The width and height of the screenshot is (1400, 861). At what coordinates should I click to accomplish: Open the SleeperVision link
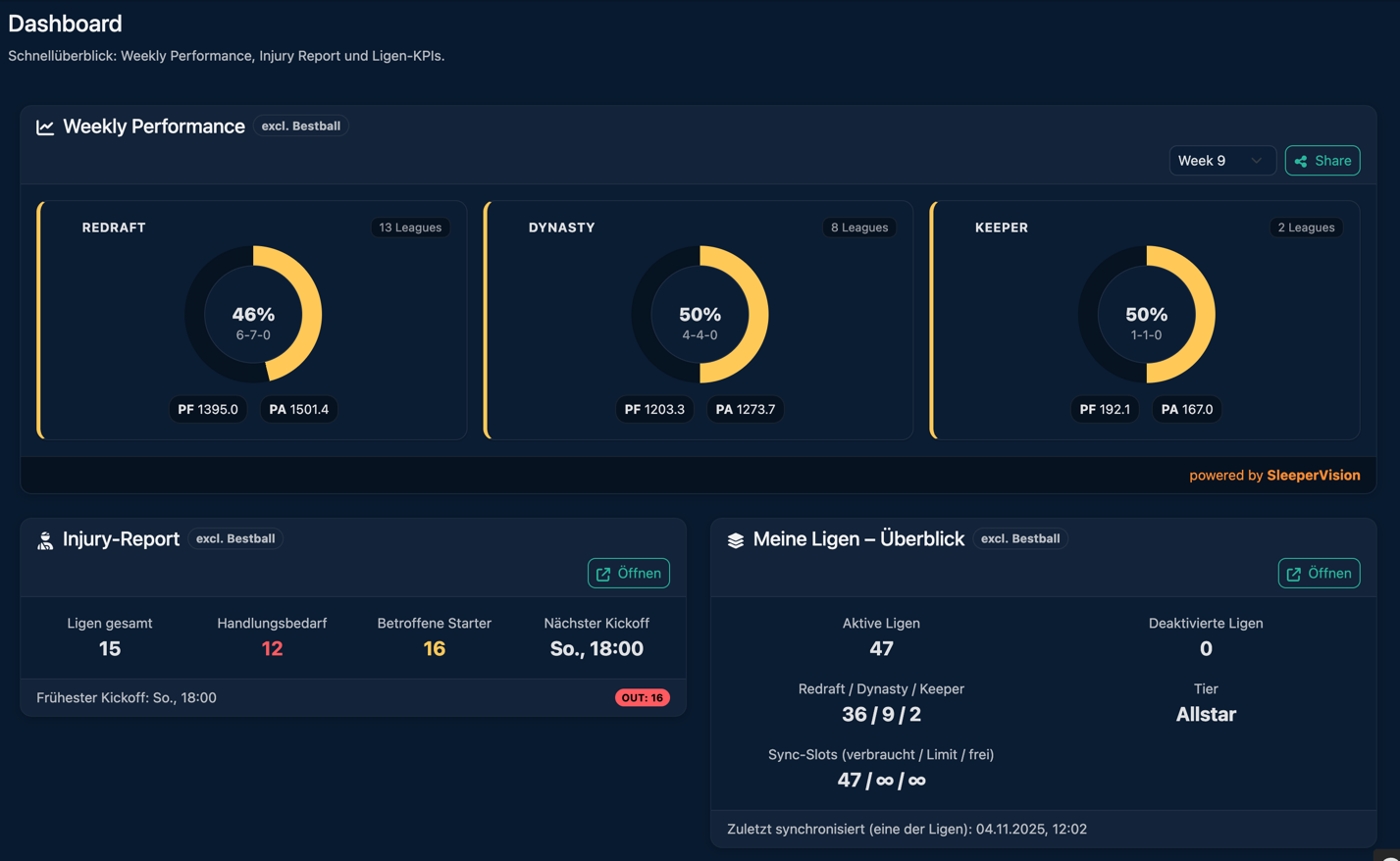[x=1314, y=475]
